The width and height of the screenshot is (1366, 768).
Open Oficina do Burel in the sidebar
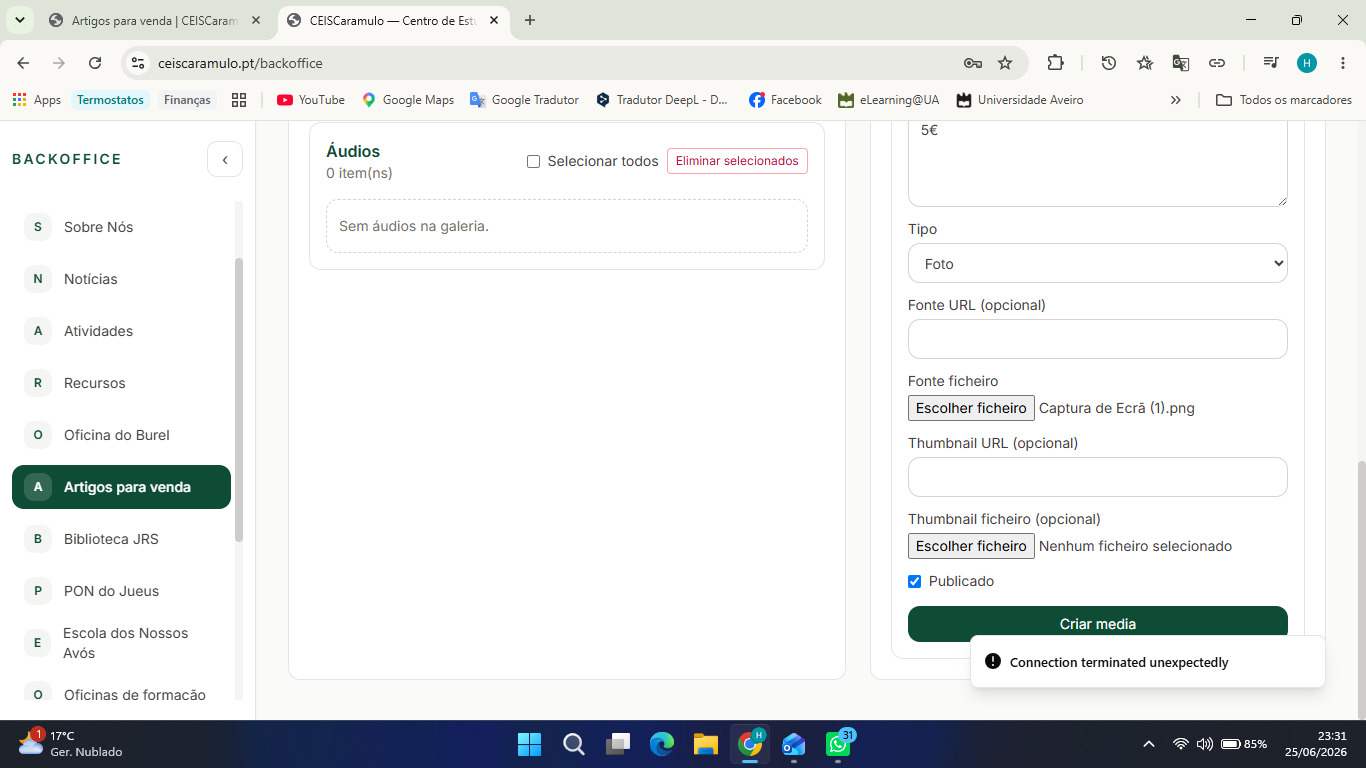(121, 435)
